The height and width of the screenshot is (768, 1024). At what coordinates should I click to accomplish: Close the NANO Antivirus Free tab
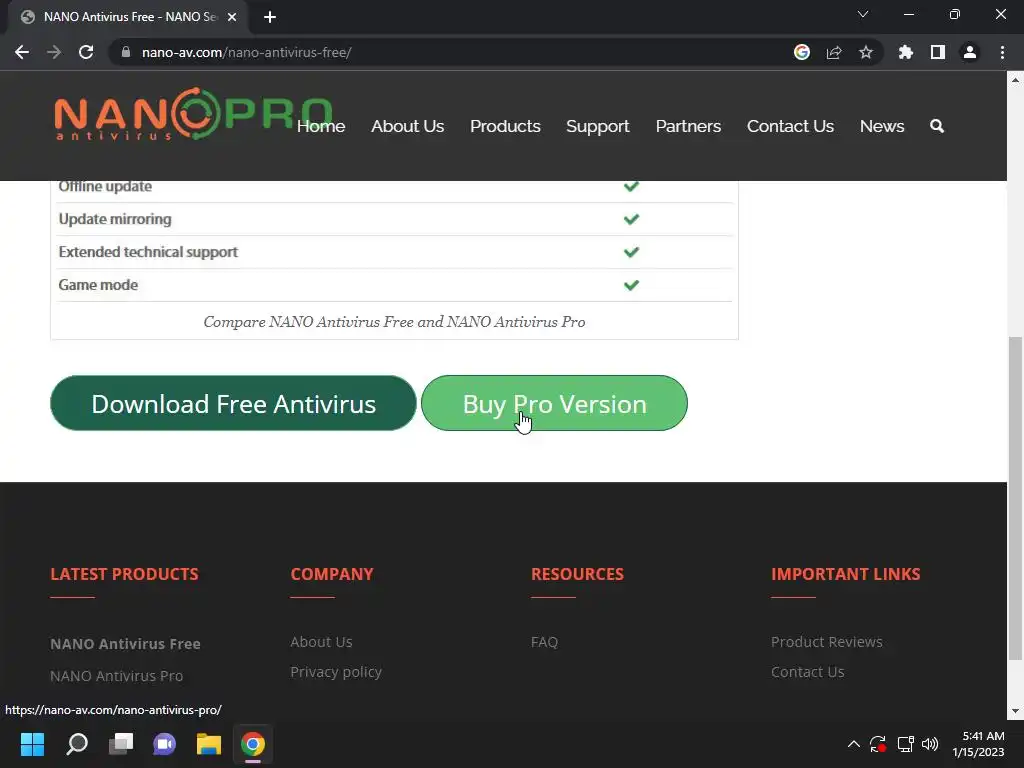coord(232,17)
